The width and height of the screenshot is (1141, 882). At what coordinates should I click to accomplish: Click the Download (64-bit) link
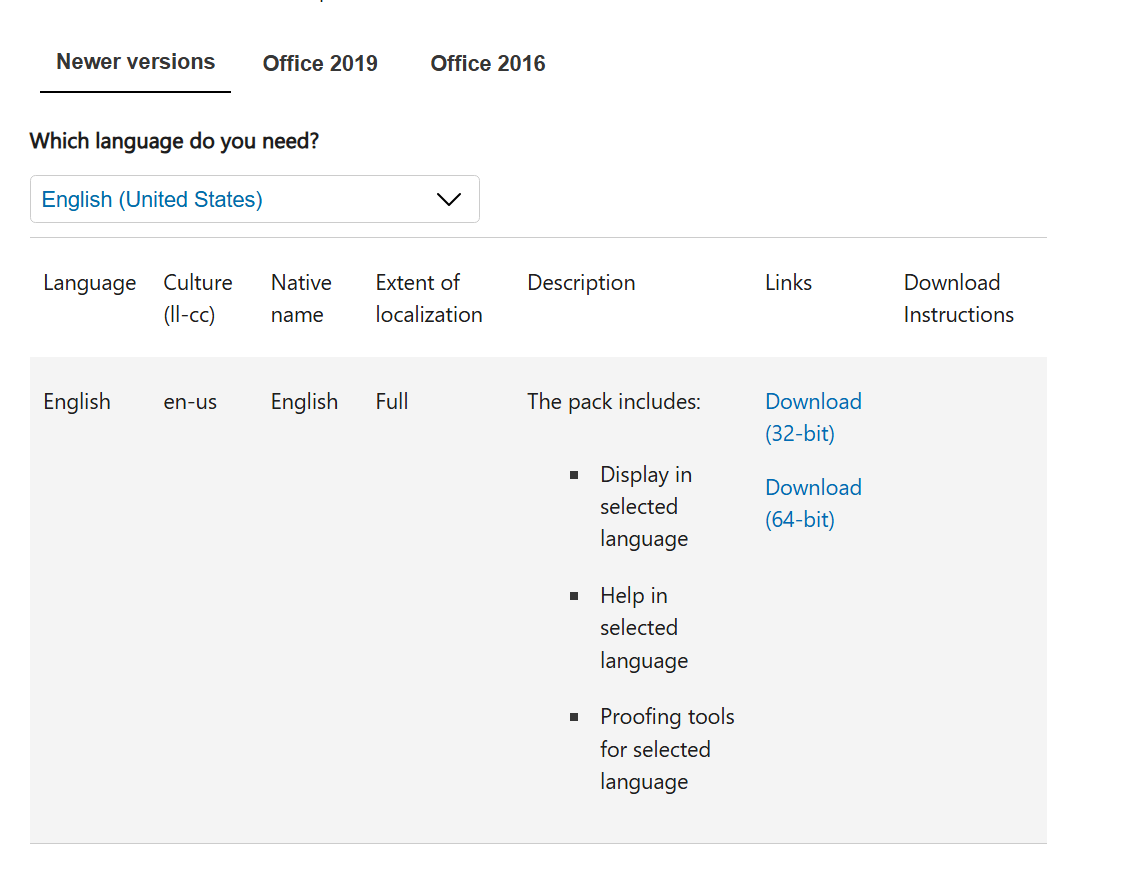[x=813, y=503]
